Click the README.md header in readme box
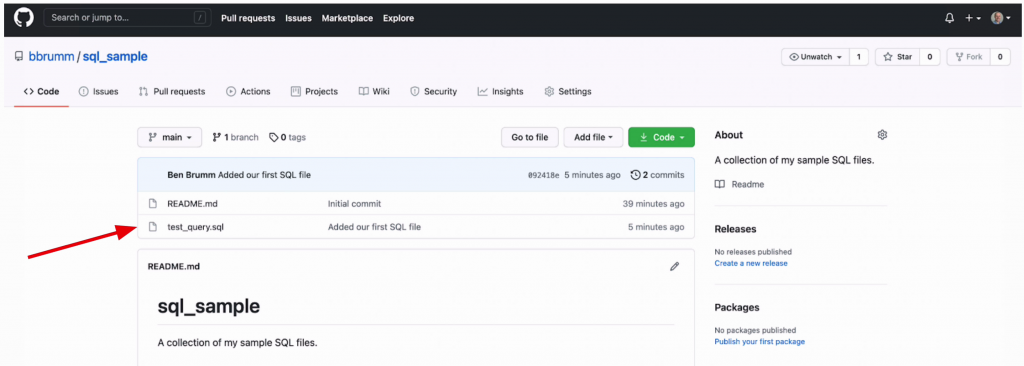1024x366 pixels. coord(174,266)
